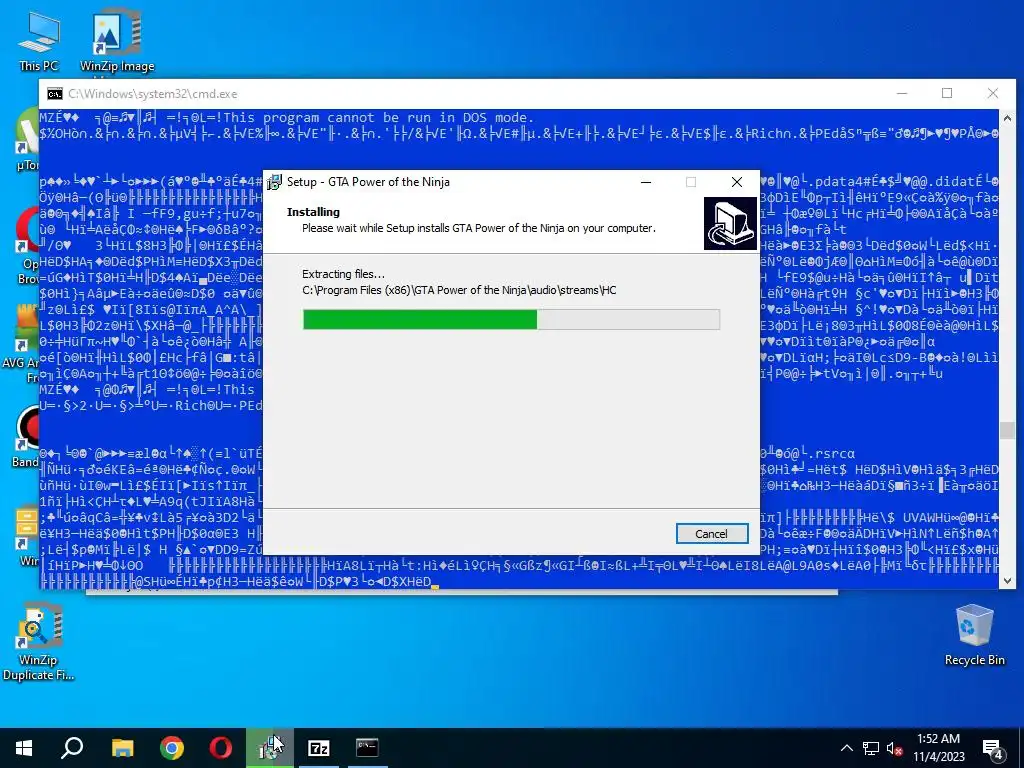Select the Recycle Bin desktop icon

click(974, 635)
